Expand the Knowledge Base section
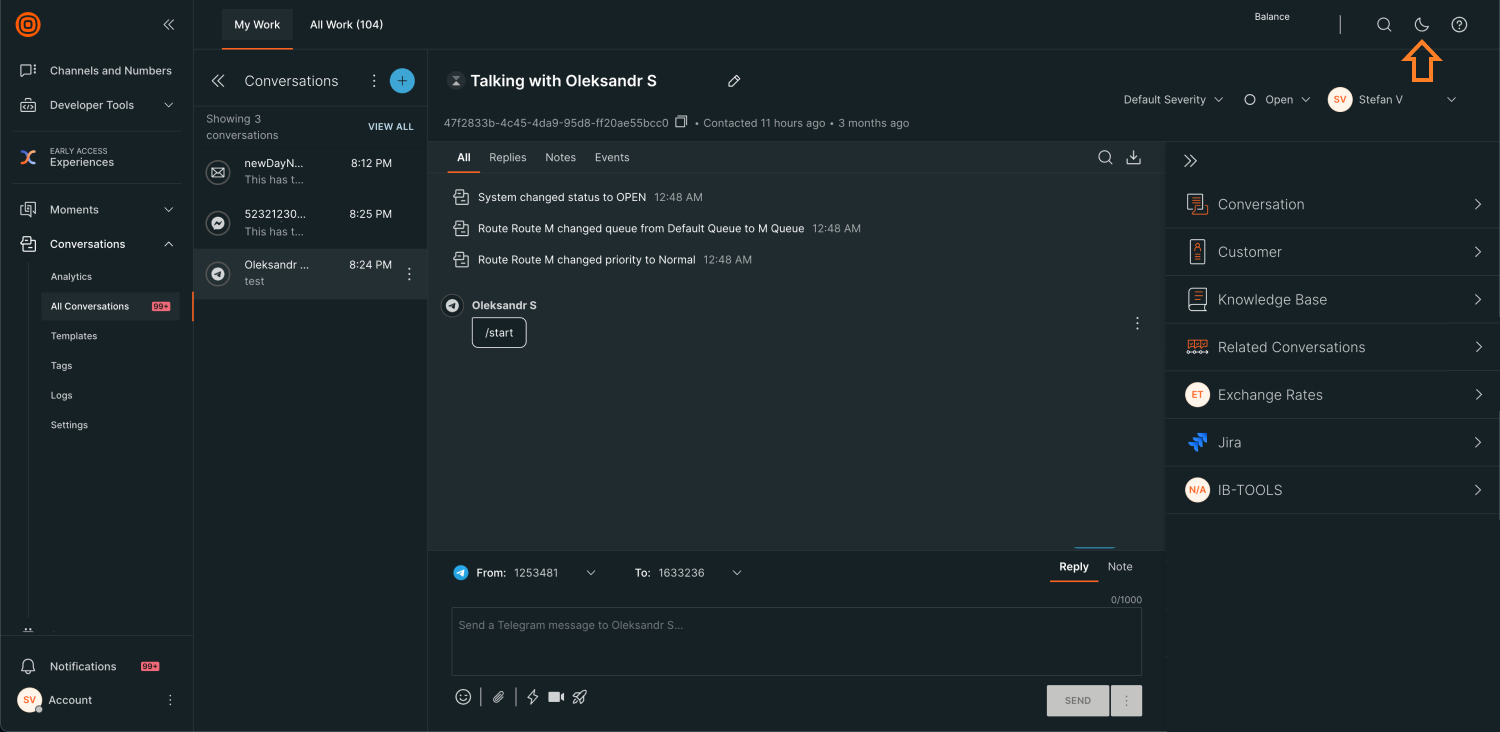Screen dimensions: 1500x732 point(1333,300)
